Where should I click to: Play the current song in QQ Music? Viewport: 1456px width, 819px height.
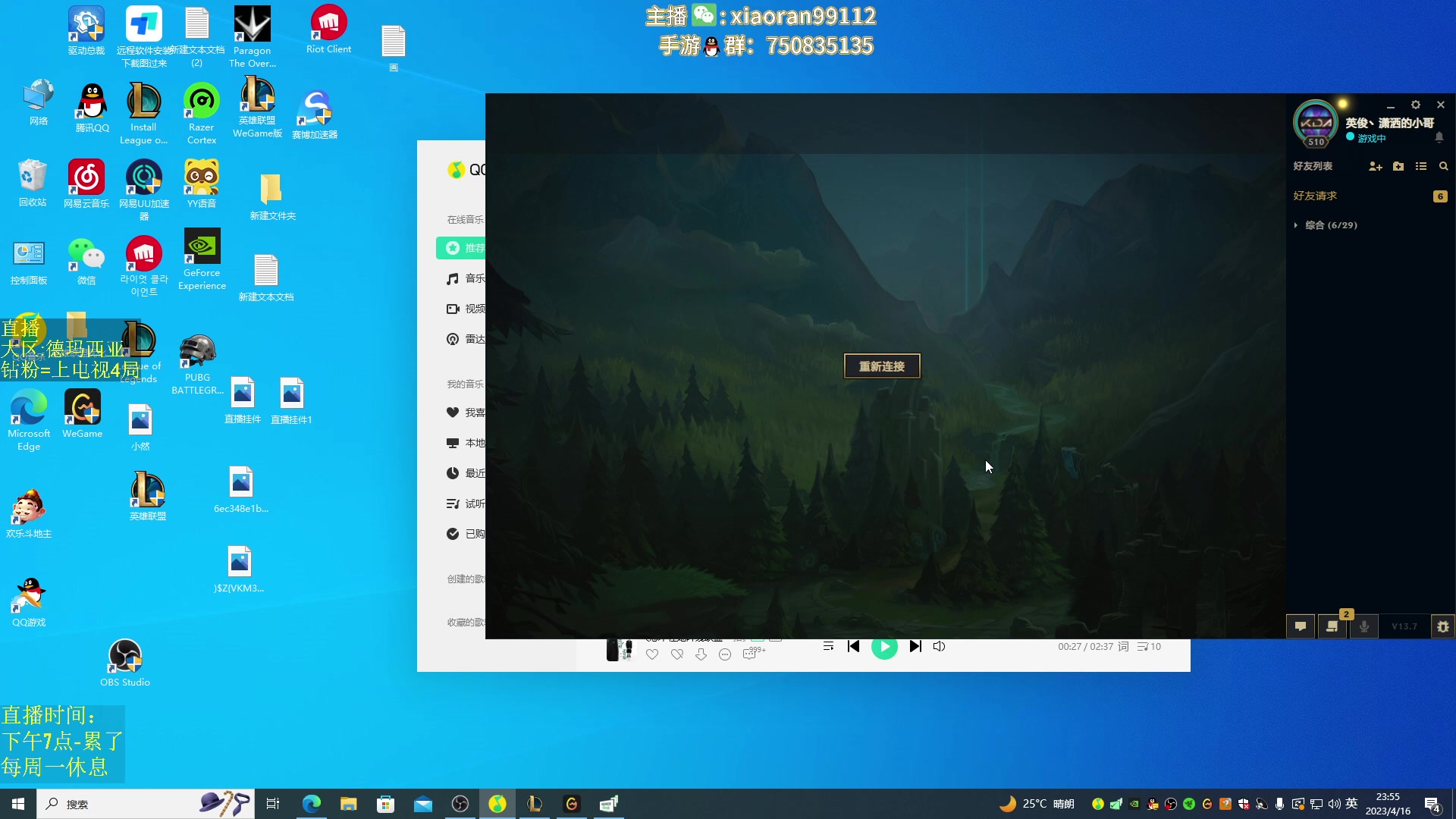[x=884, y=648]
